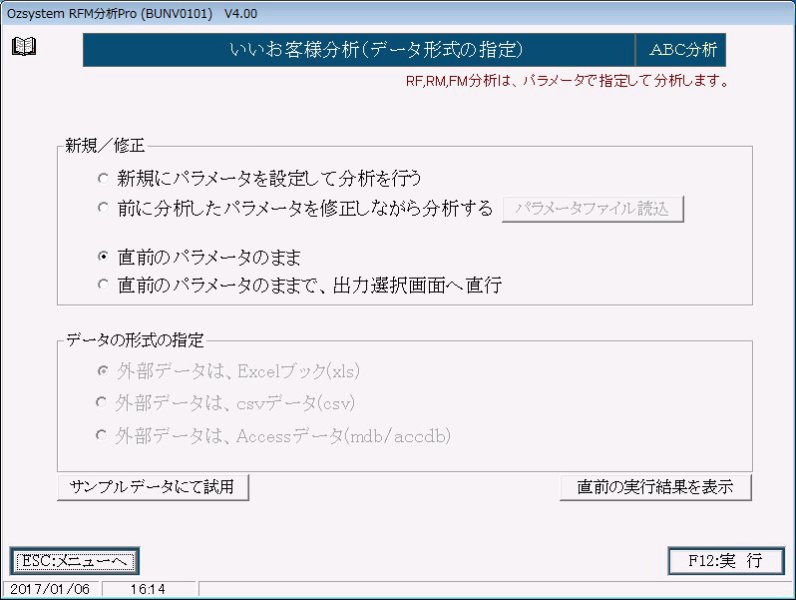Open the book help icon
Viewport: 796px width, 600px height.
pyautogui.click(x=23, y=46)
